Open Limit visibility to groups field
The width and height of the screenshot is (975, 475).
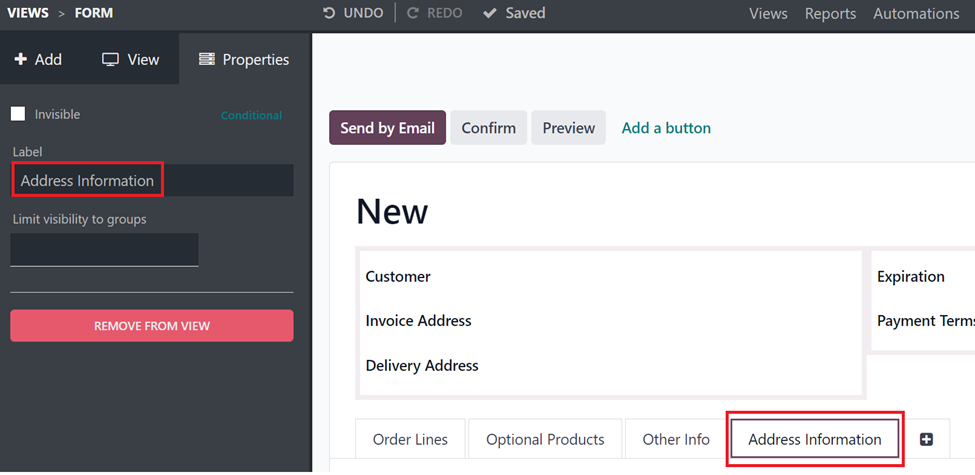tap(104, 250)
